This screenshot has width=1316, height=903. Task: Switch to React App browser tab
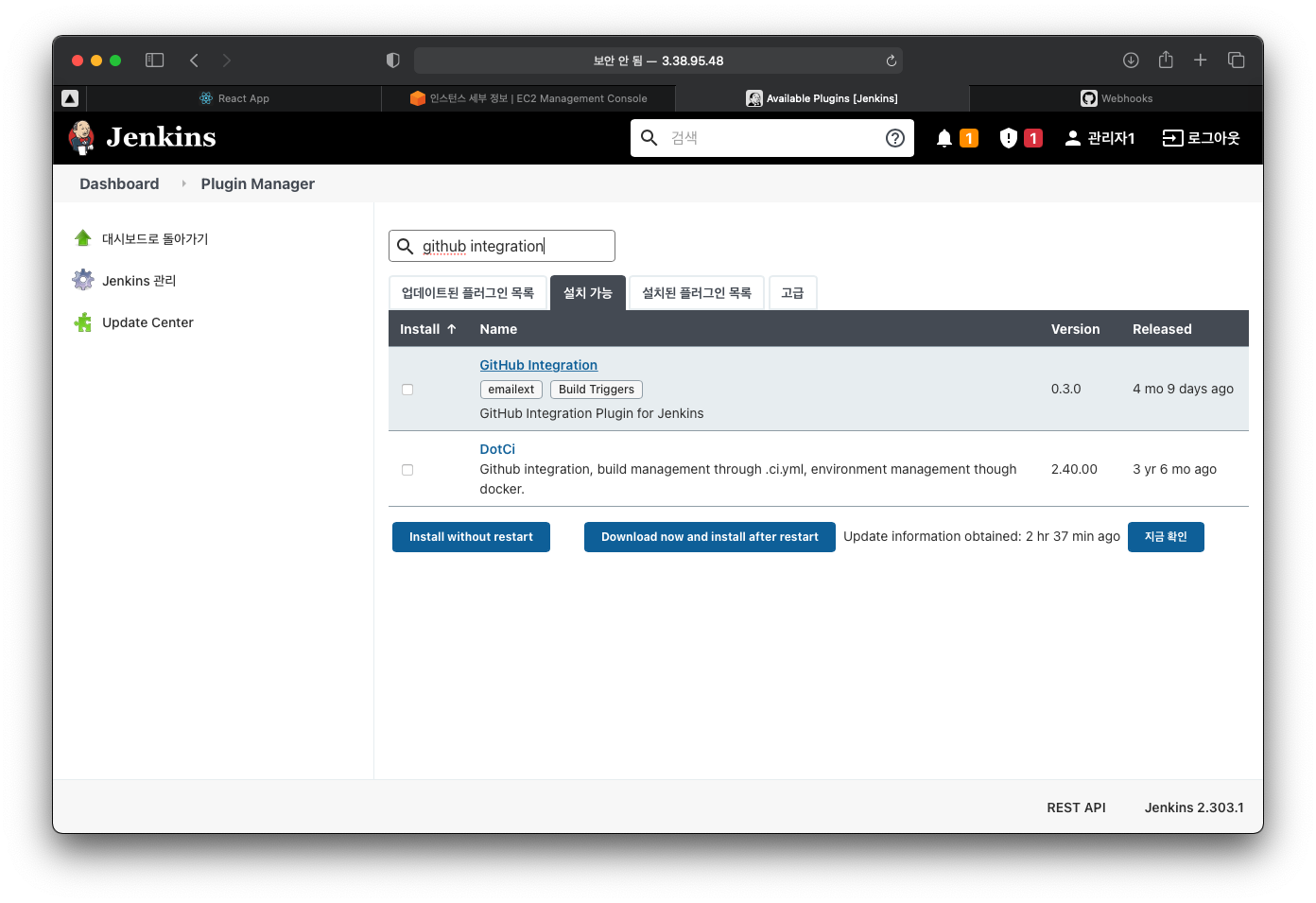click(x=234, y=98)
